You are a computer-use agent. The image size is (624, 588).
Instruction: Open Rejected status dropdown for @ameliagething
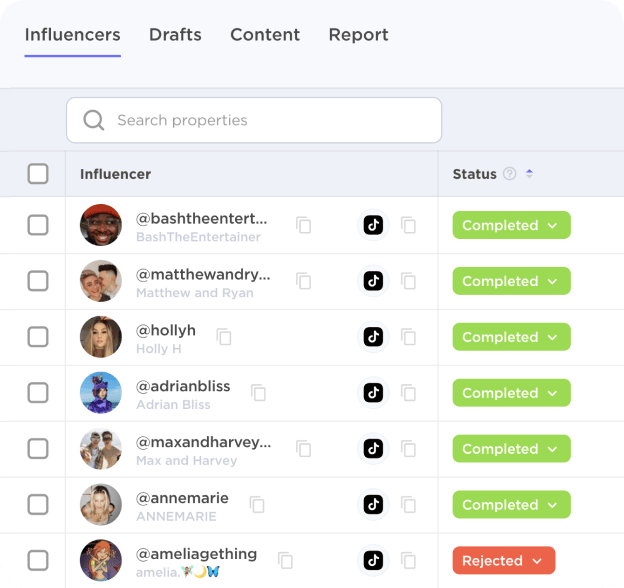(x=504, y=561)
